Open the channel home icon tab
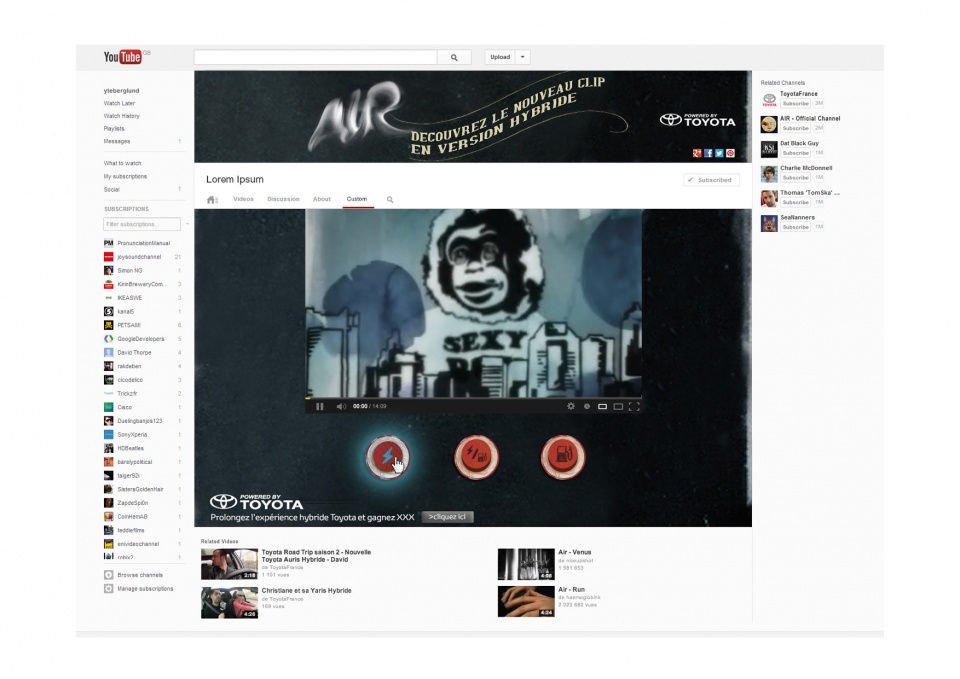Viewport: 960px width, 679px height. (212, 199)
